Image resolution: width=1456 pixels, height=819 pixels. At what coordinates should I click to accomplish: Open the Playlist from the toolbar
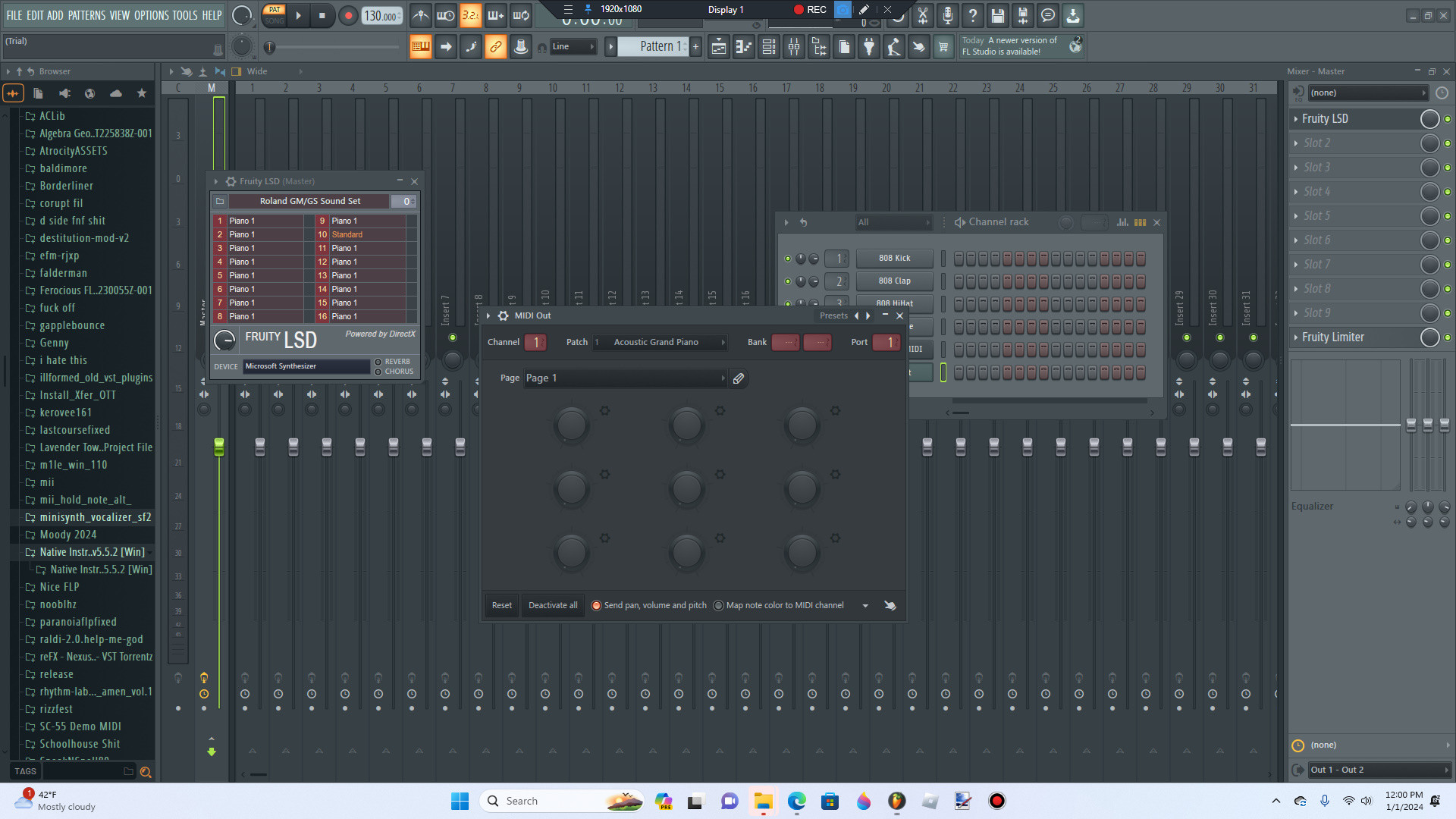[x=719, y=46]
